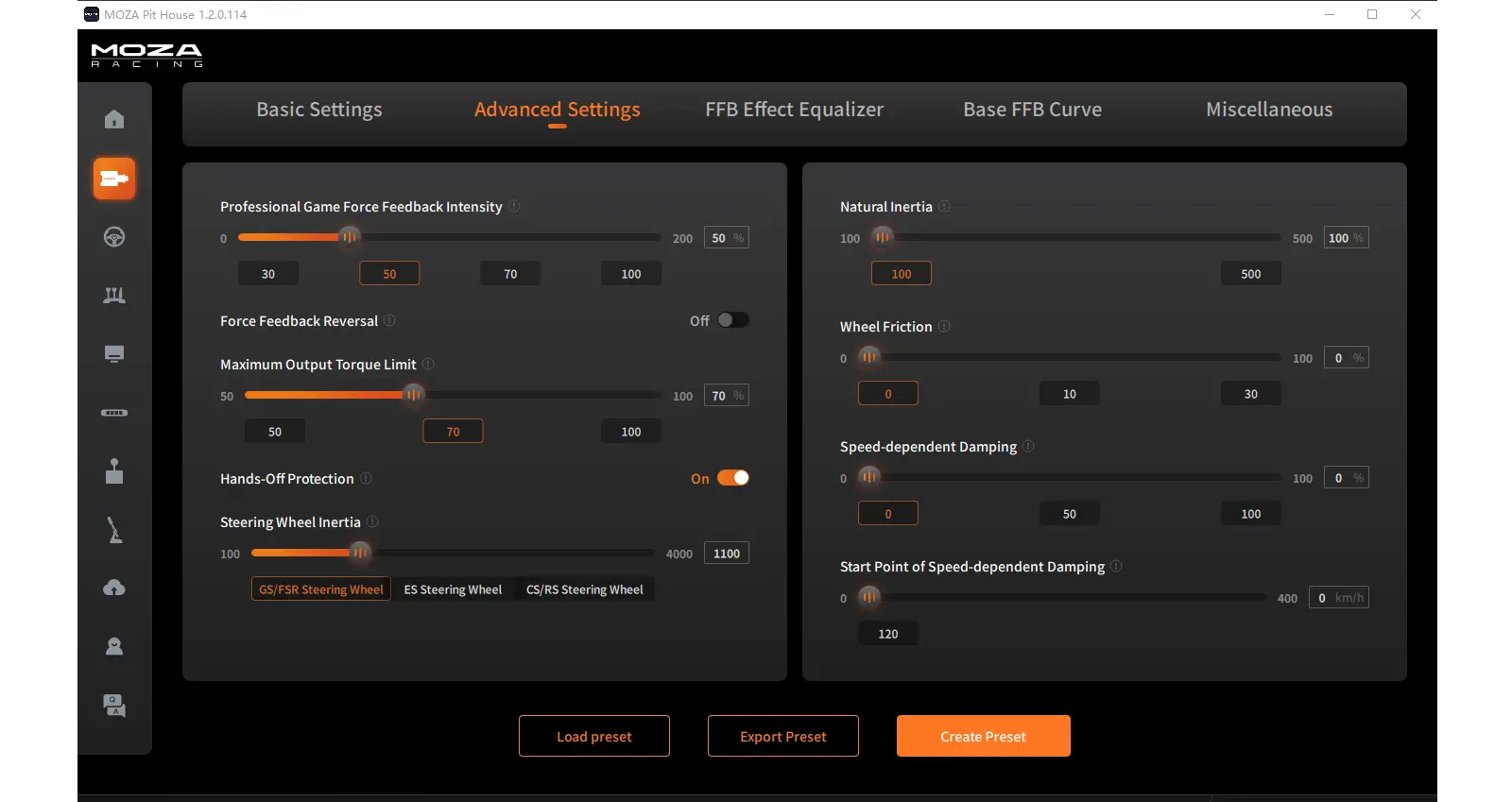Select ES Steering Wheel inertia option
This screenshot has height=802, width=1512.
tap(453, 589)
